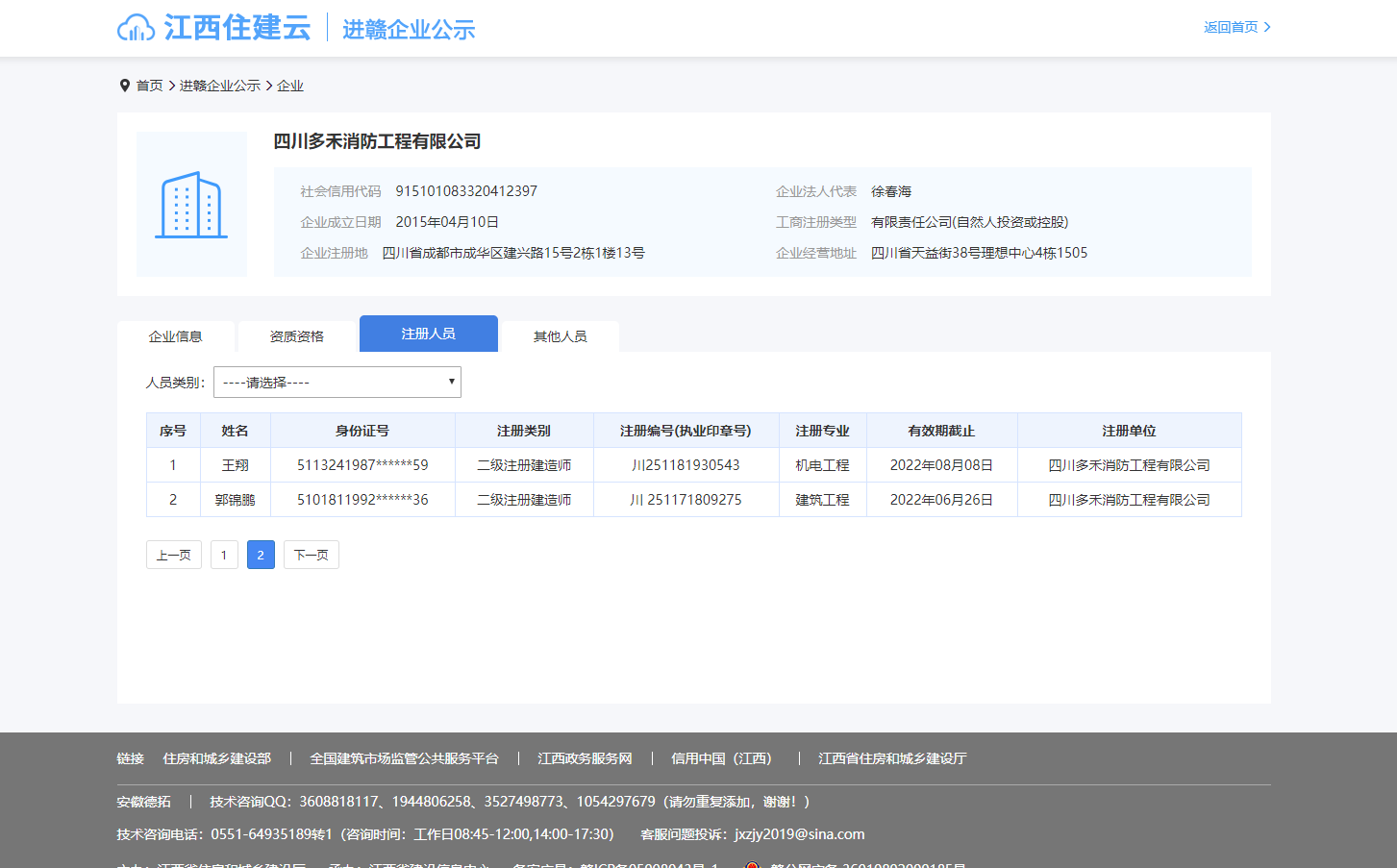The image size is (1397, 868).
Task: Click the Jiangxi Zhujian Cloud logo icon
Action: tap(136, 28)
